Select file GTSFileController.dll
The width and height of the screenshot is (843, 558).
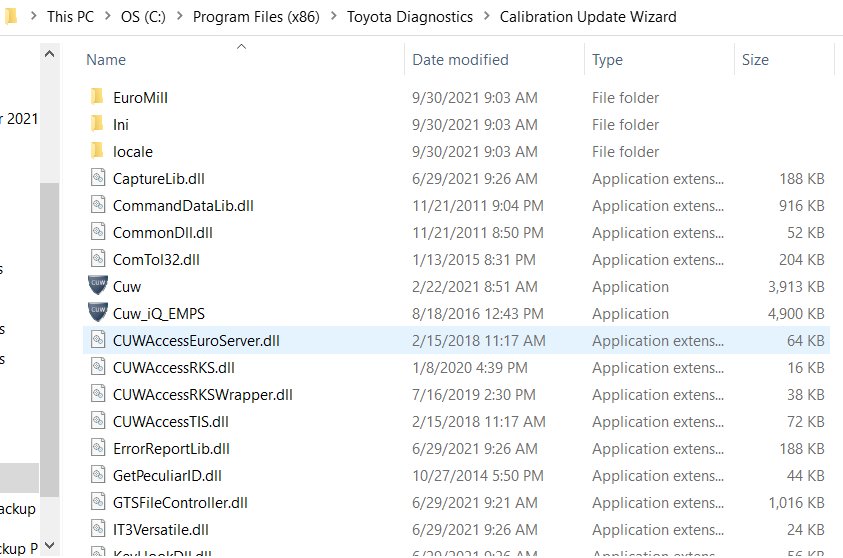tap(180, 503)
